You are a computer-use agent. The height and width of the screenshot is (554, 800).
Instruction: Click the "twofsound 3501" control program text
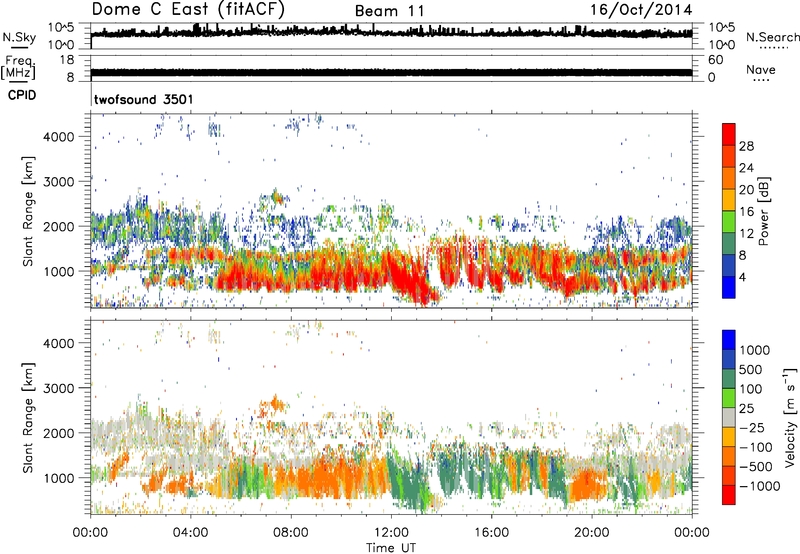143,99
